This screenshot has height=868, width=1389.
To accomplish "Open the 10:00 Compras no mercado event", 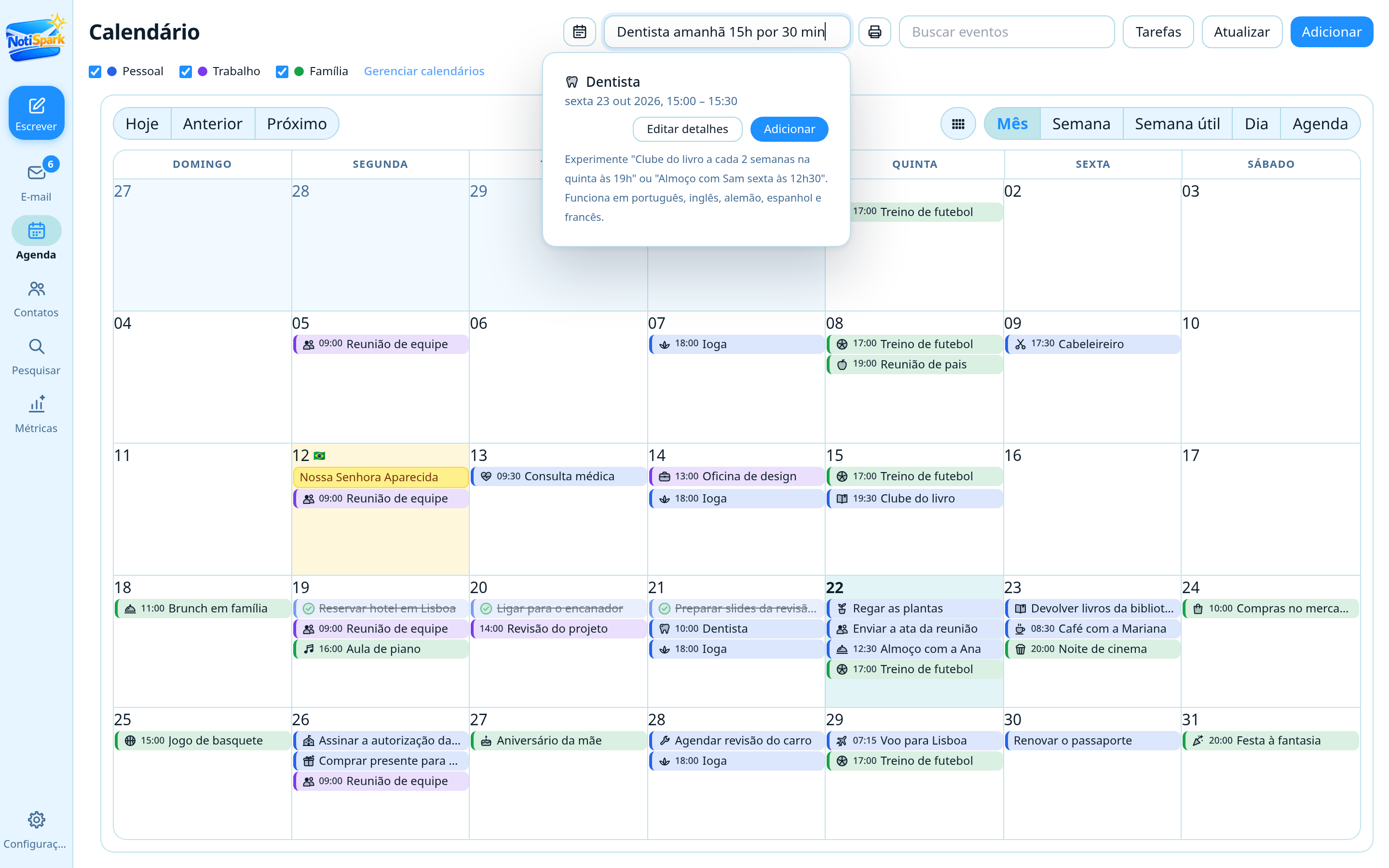I will click(1270, 608).
